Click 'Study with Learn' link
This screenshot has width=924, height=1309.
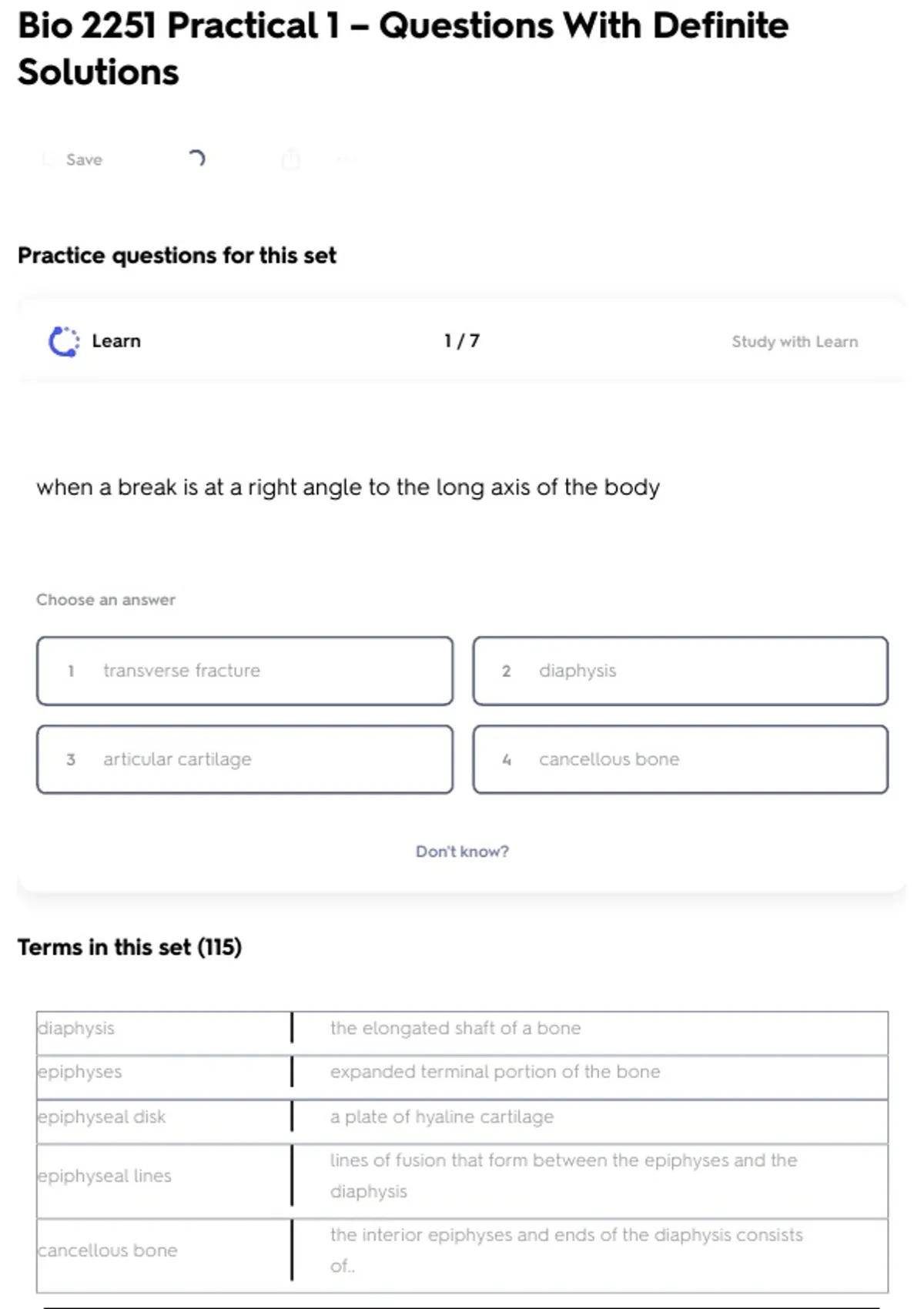tap(795, 342)
